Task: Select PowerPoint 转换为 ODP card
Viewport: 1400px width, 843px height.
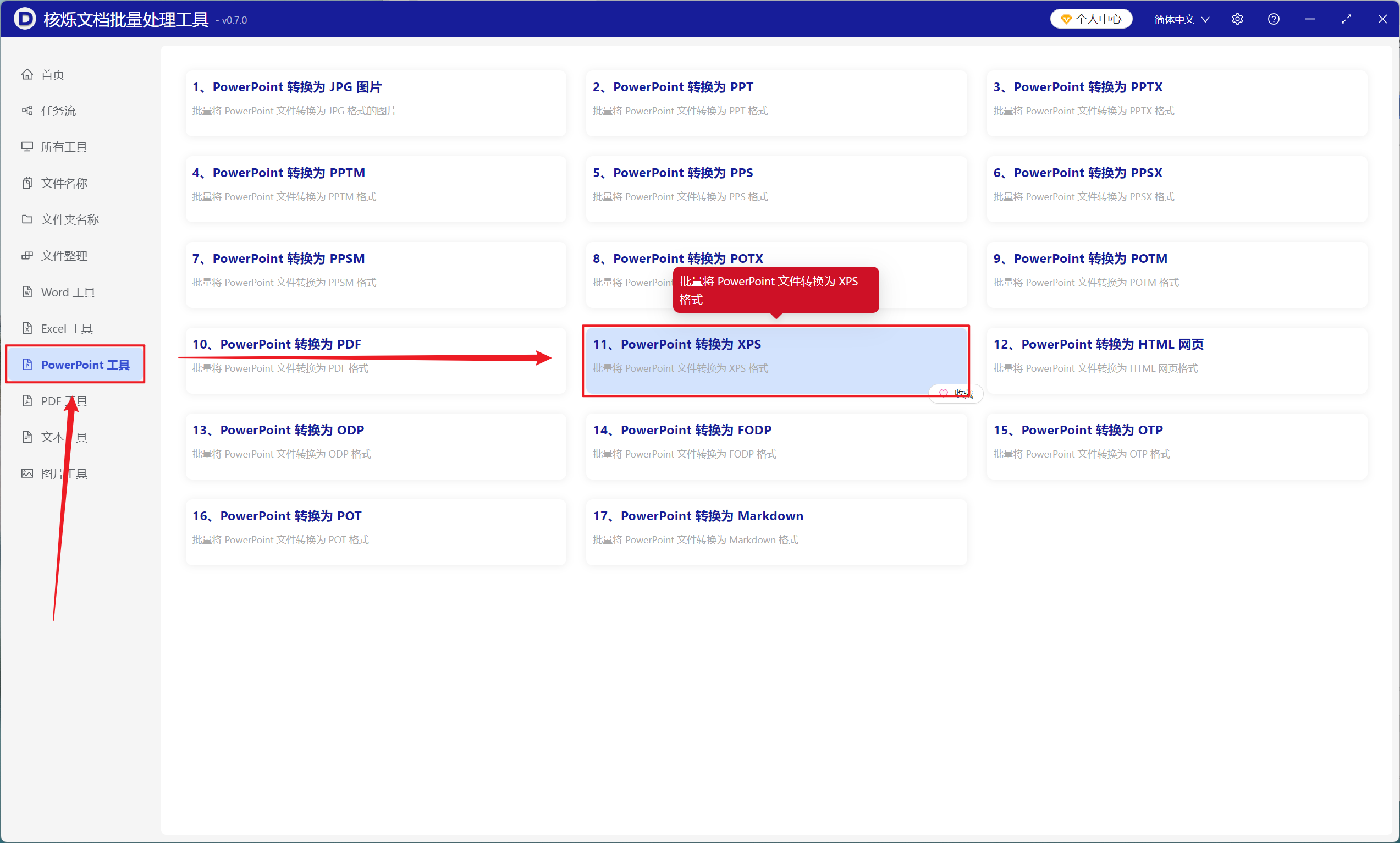Action: (376, 447)
